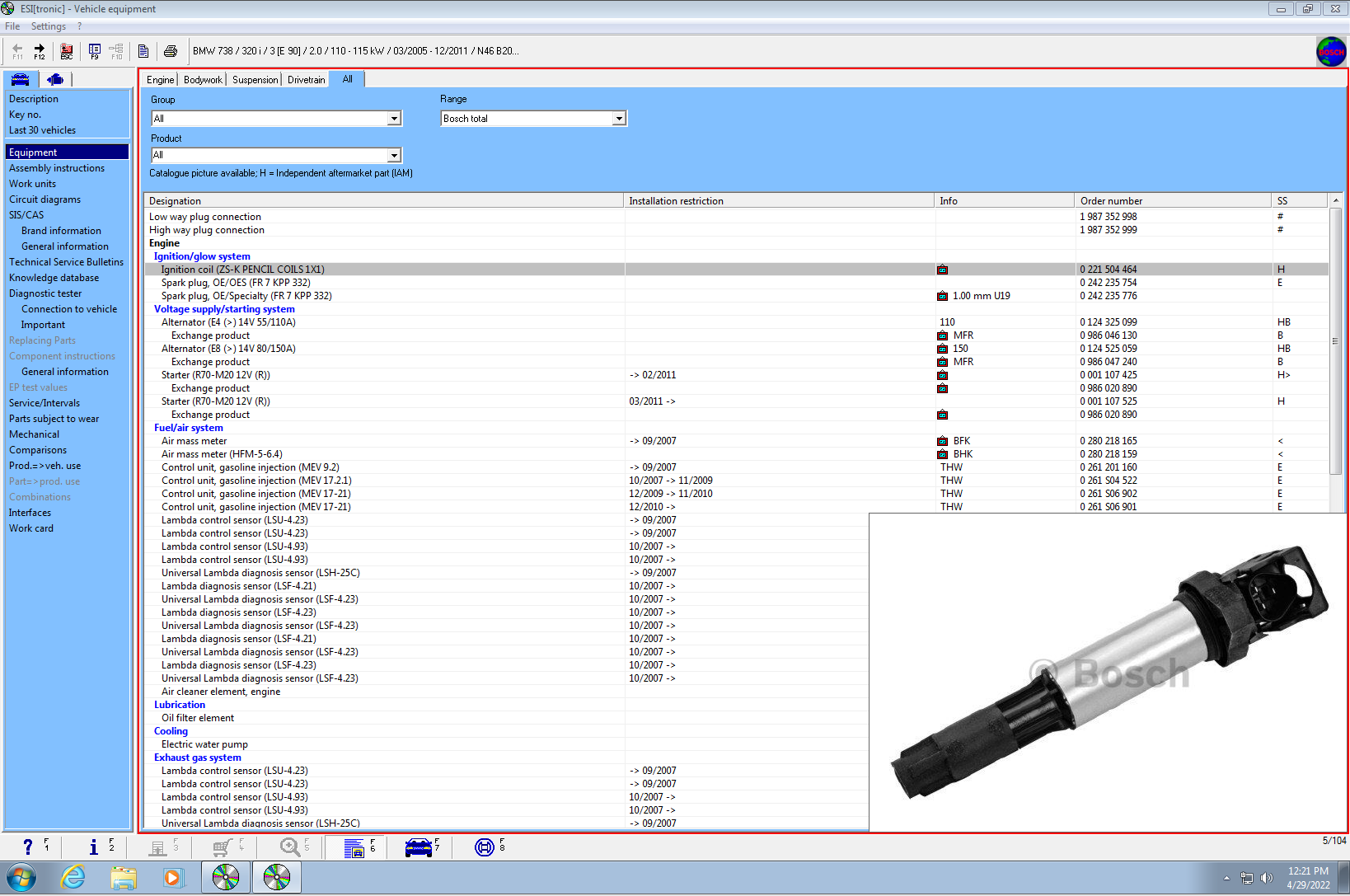Select the engine component tab icon
Screen dimensions: 1350x896
click(55, 79)
